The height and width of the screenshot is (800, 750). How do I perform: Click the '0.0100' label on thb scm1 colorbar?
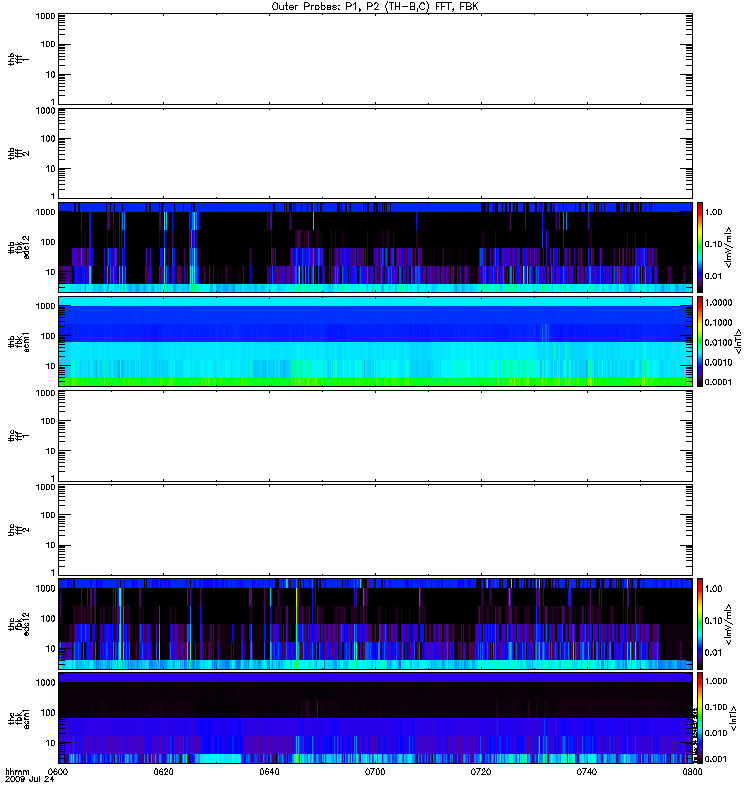718,342
